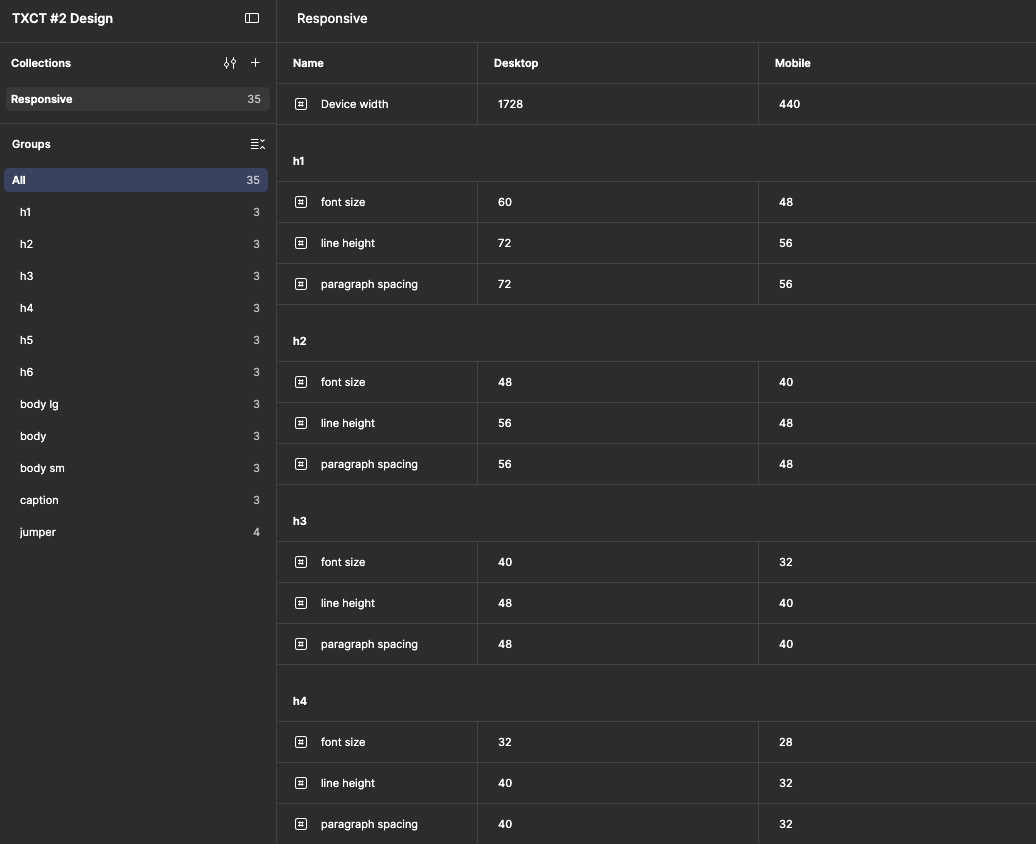
Task: Click number icon of h2 line height
Action: click(x=301, y=423)
